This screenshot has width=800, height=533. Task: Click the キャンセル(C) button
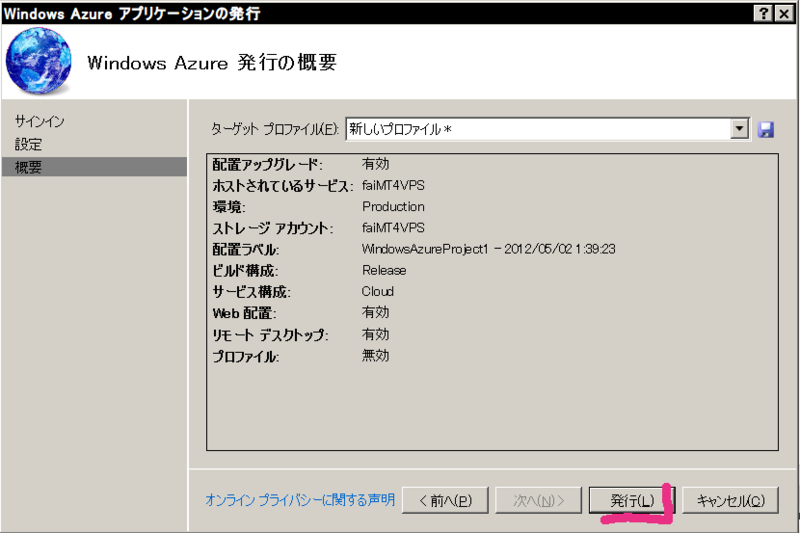[730, 500]
